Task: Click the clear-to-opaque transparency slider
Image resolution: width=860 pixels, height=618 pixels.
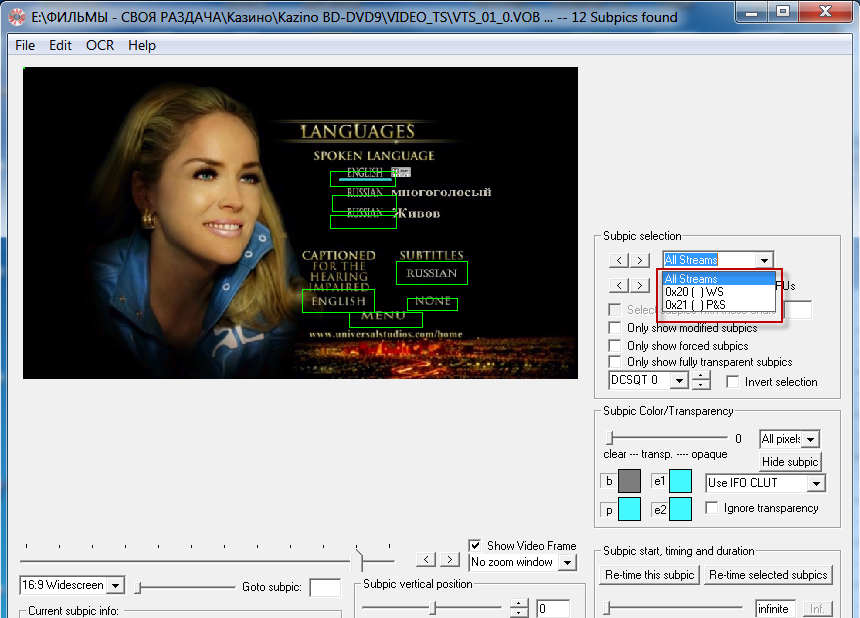Action: tap(666, 438)
